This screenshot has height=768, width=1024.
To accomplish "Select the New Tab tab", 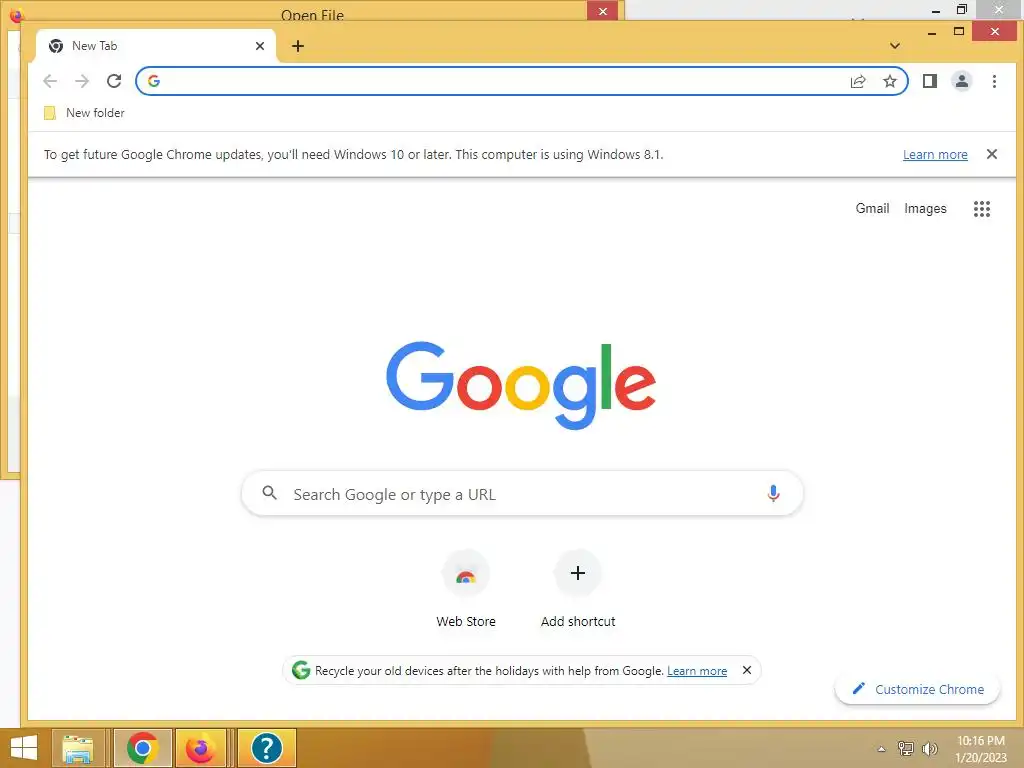I will (156, 46).
